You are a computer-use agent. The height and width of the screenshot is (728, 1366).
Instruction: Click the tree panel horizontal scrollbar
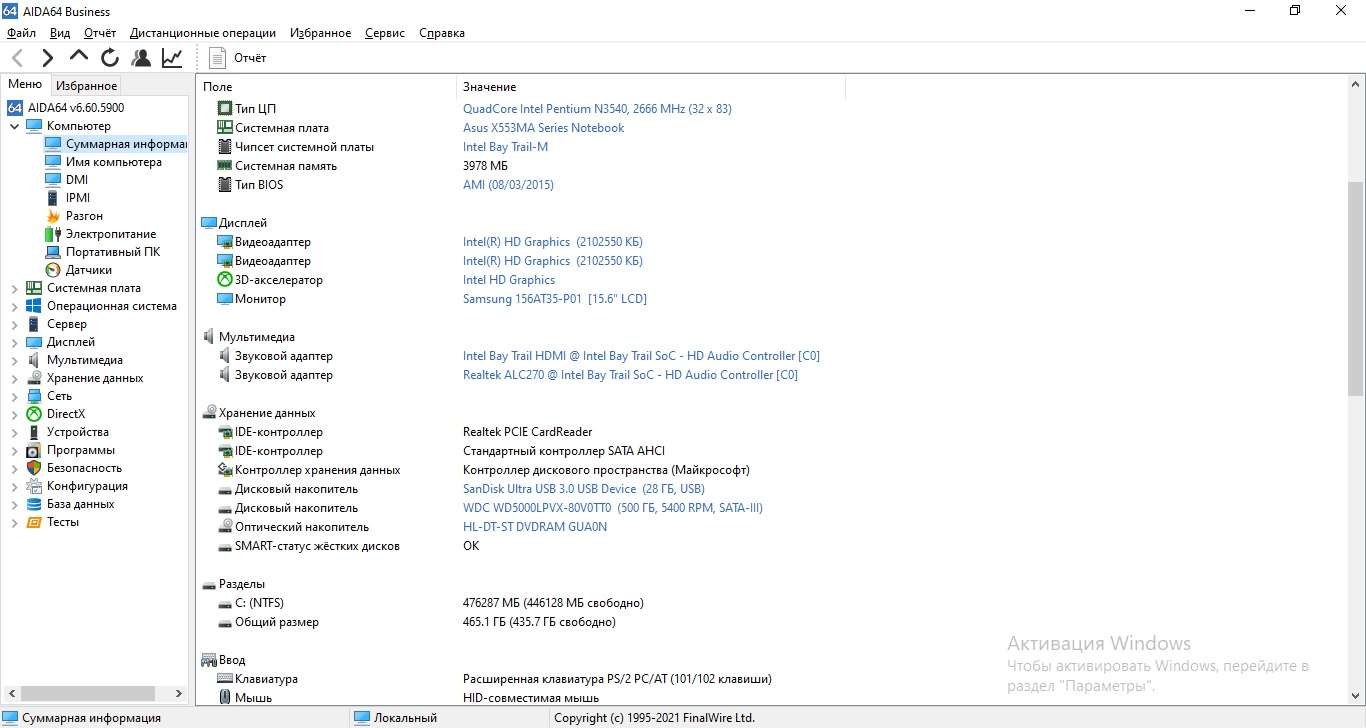pos(88,693)
